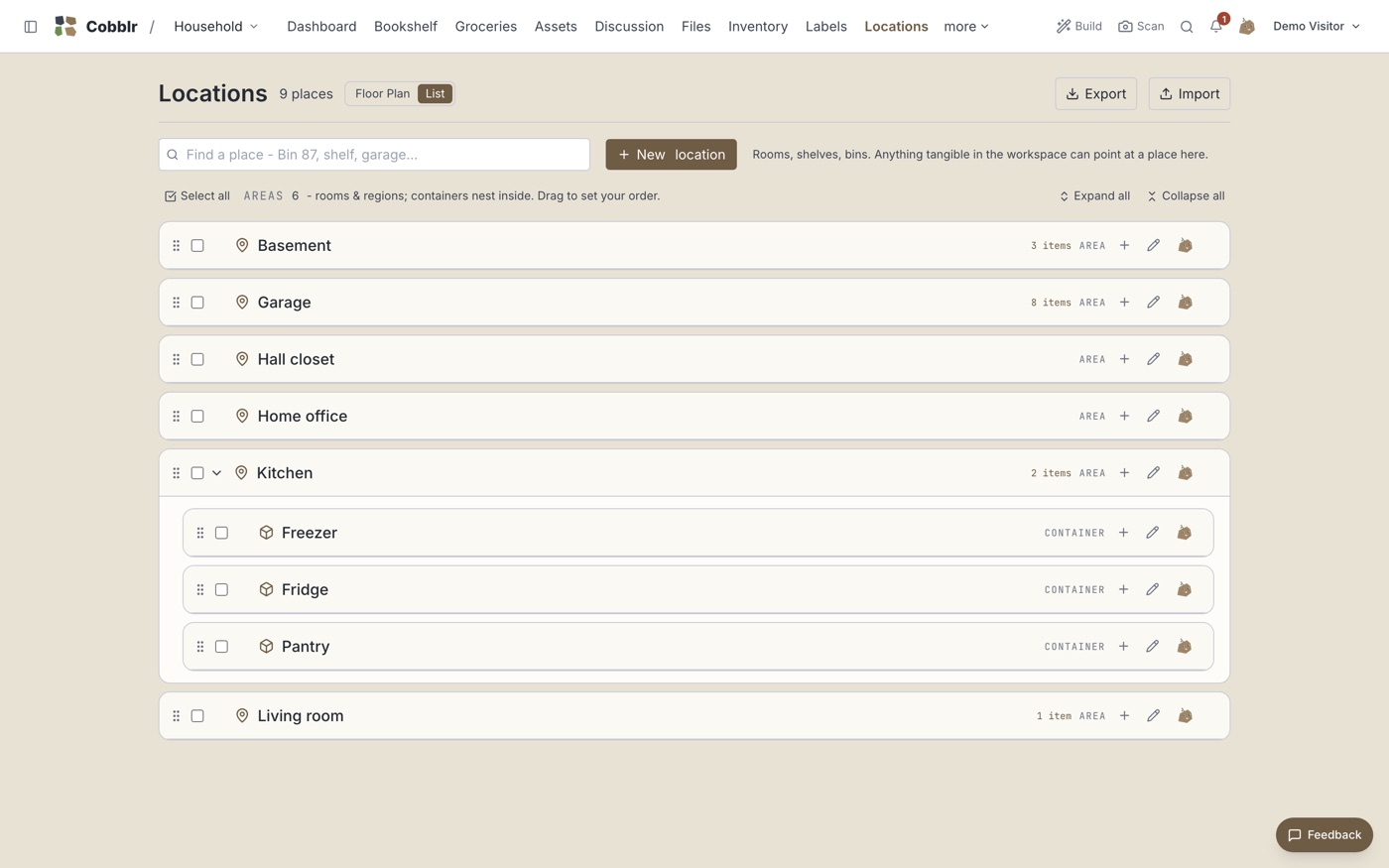
Task: Go to the Dashboard tab
Action: tap(321, 27)
